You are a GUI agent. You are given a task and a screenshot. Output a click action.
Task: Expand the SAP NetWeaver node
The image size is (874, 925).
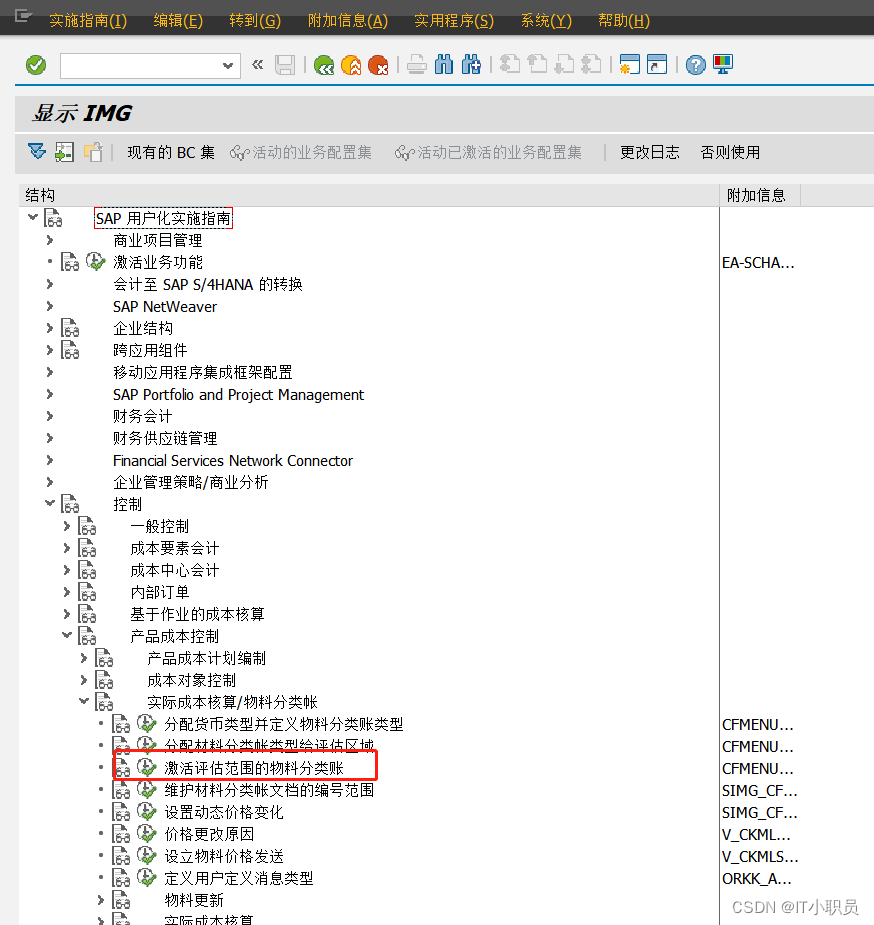point(50,306)
